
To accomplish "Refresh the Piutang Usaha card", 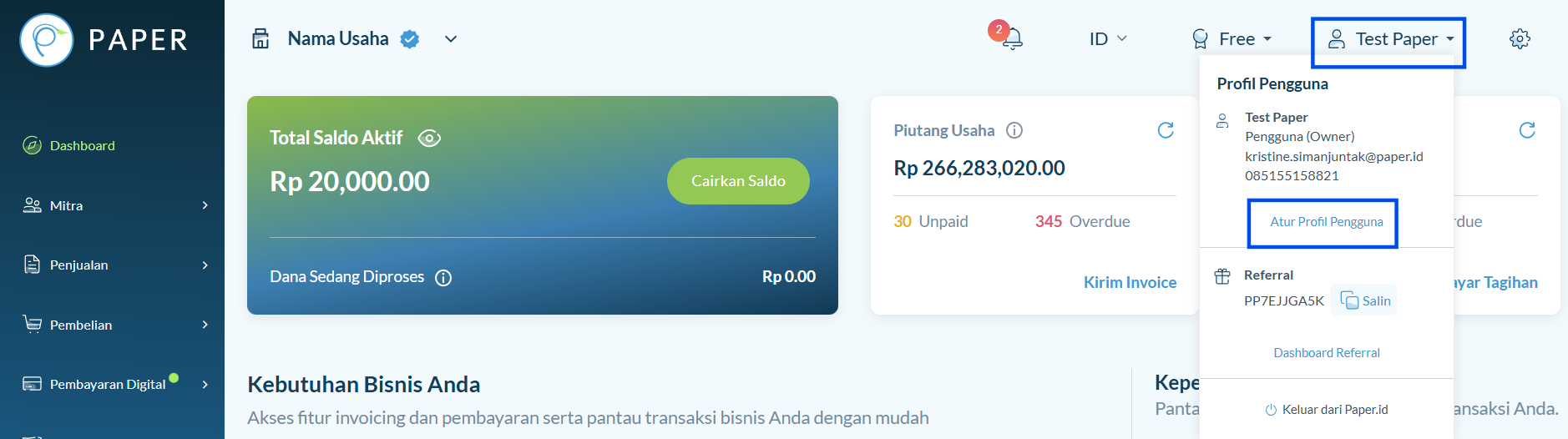I will [x=1166, y=130].
